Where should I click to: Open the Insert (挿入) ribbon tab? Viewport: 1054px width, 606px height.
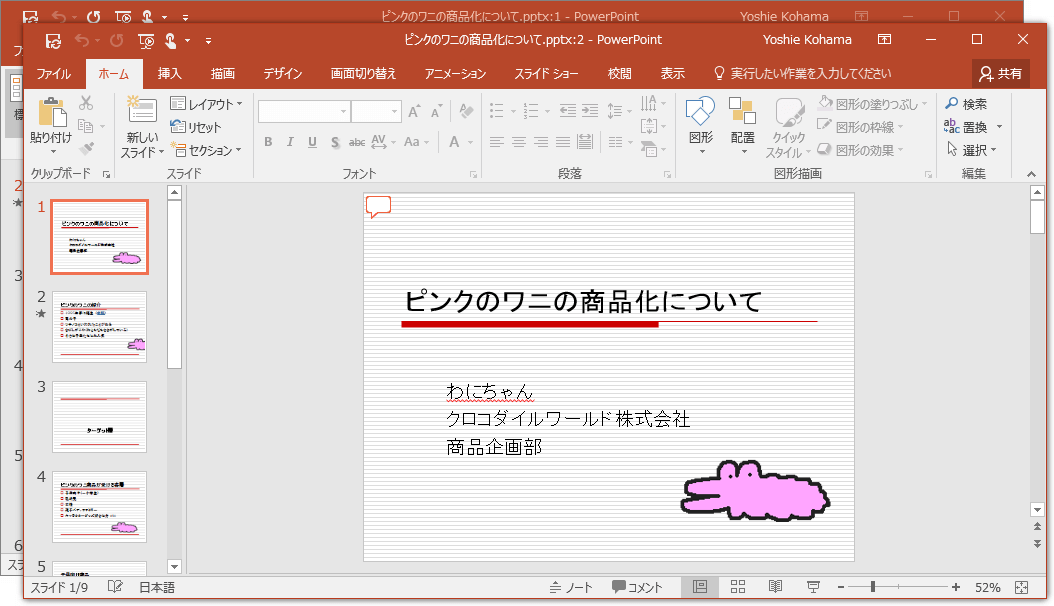click(x=170, y=73)
